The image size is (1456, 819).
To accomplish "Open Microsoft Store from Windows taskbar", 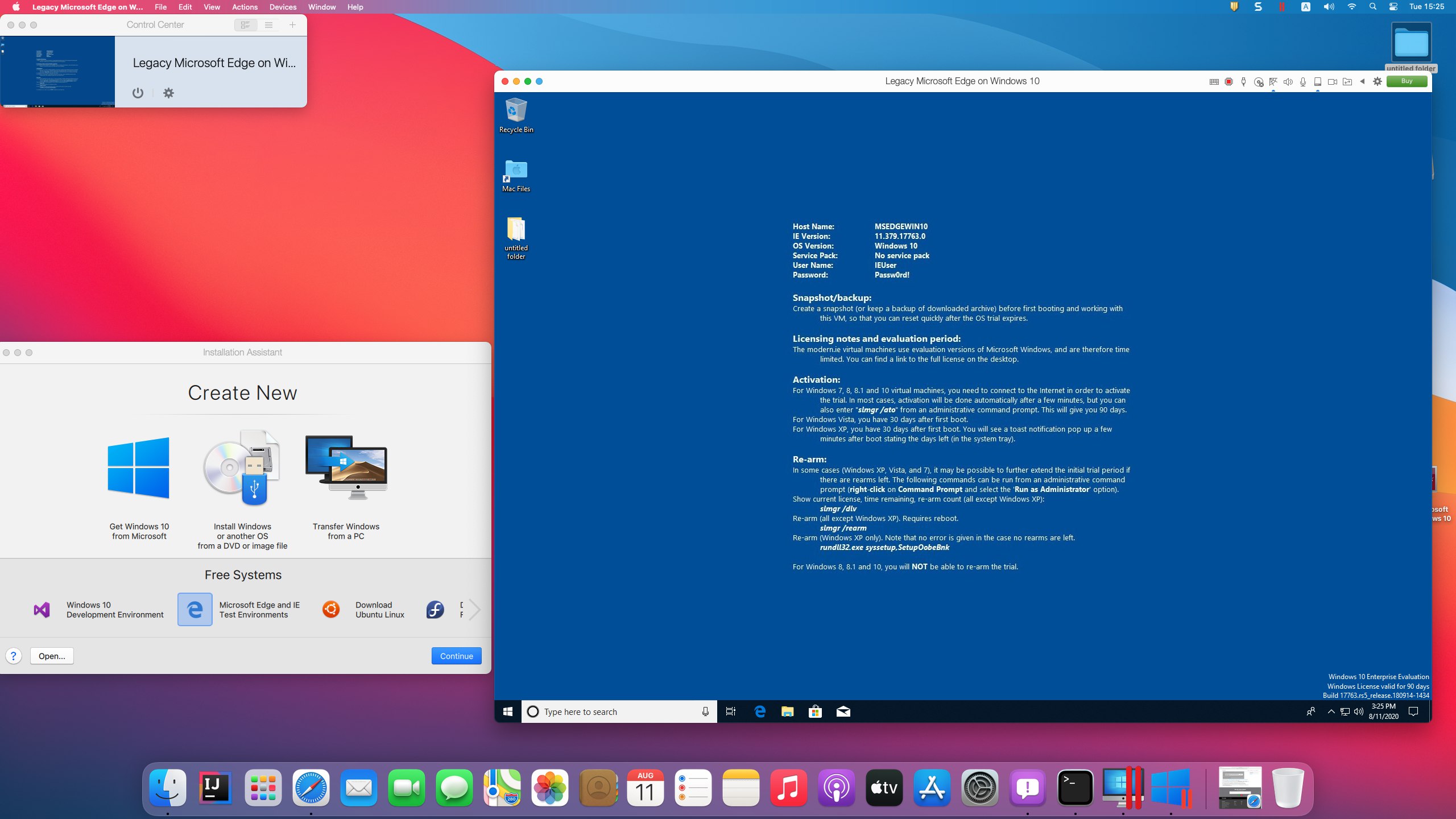I will (x=815, y=712).
